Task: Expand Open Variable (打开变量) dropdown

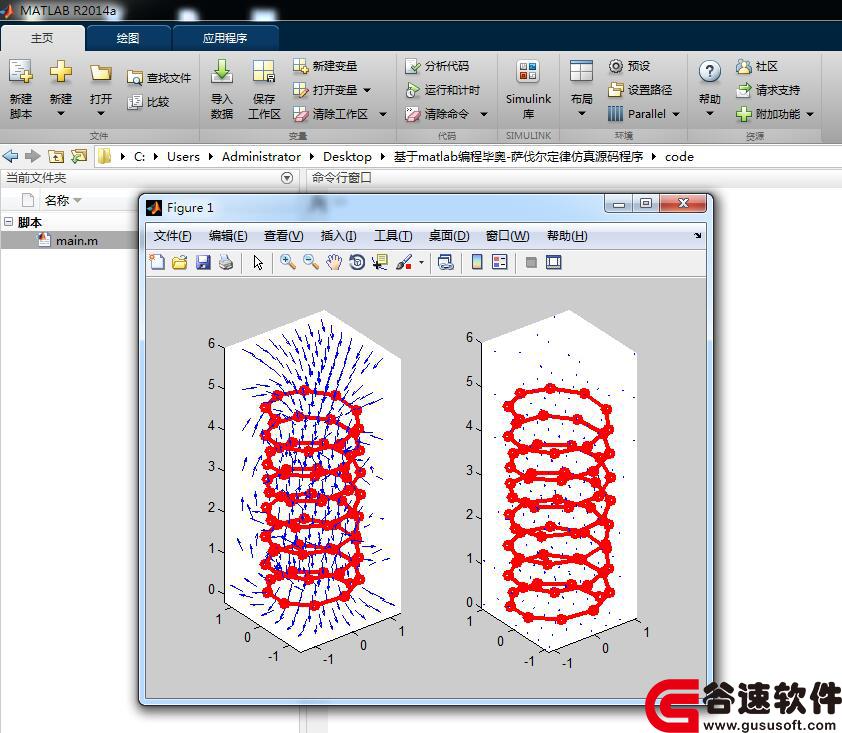Action: 367,90
